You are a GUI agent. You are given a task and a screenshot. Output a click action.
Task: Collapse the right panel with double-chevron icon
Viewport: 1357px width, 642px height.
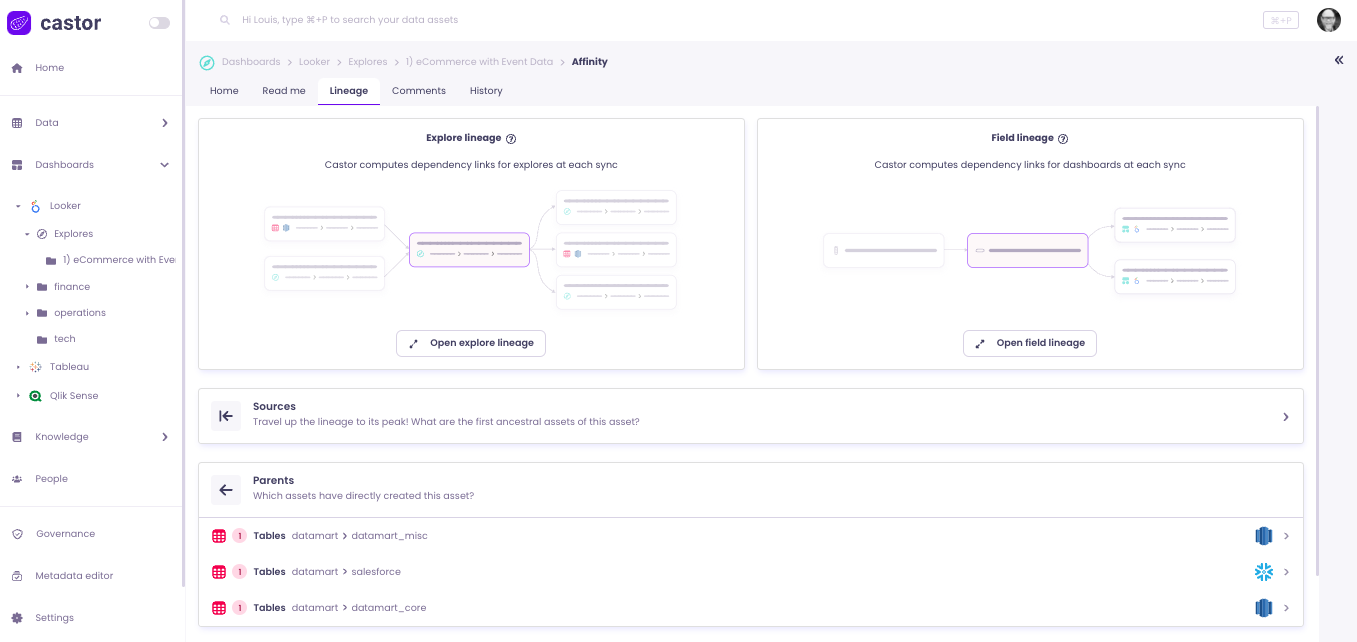[x=1339, y=60]
